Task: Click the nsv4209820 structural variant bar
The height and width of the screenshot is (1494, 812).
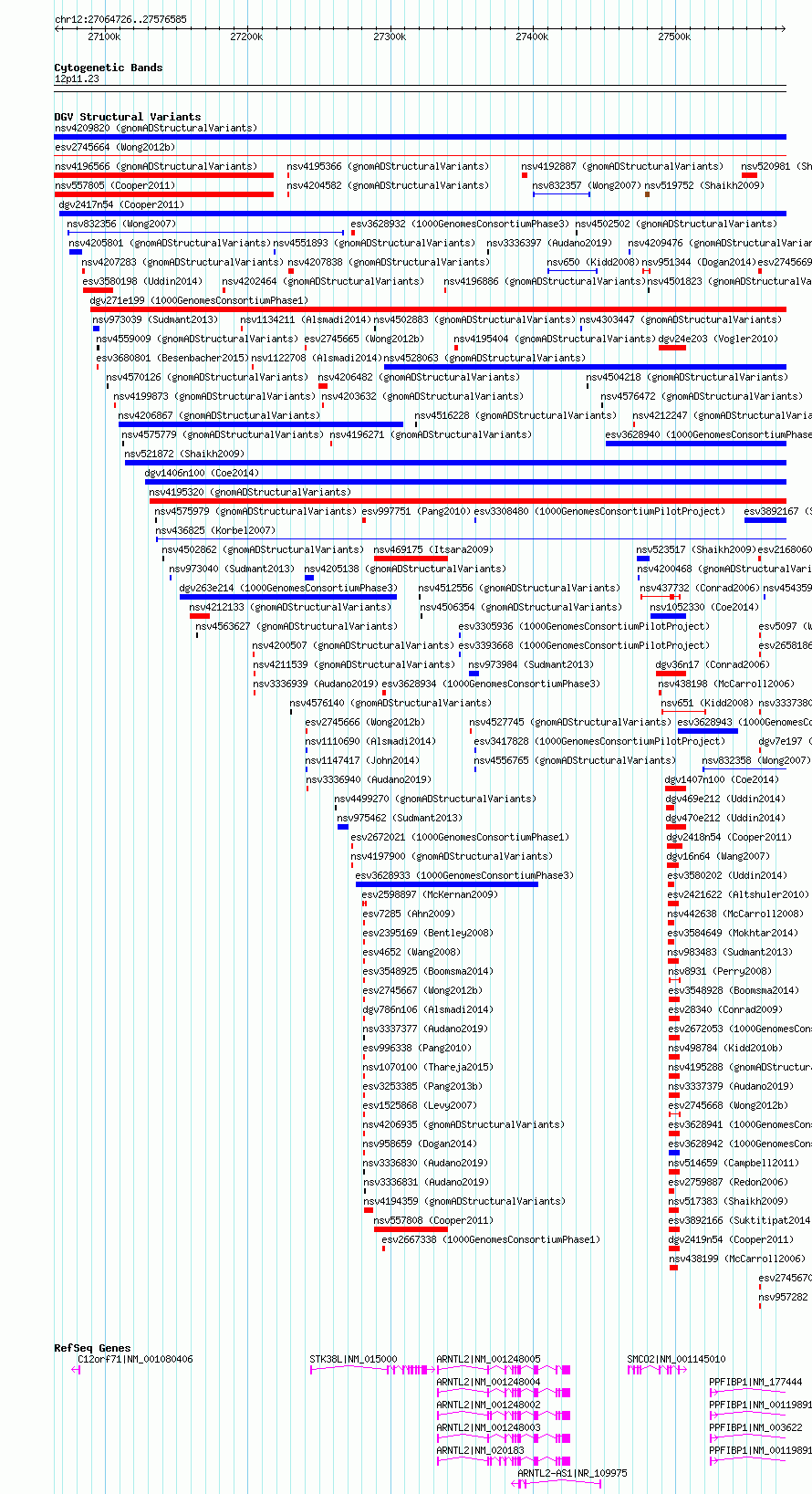Action: coord(420,137)
